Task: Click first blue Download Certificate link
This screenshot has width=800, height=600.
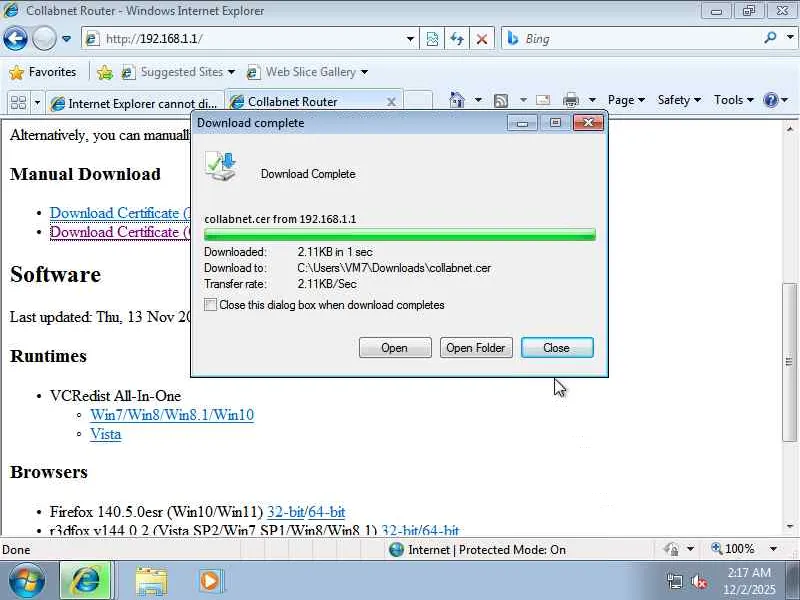Action: tap(120, 213)
